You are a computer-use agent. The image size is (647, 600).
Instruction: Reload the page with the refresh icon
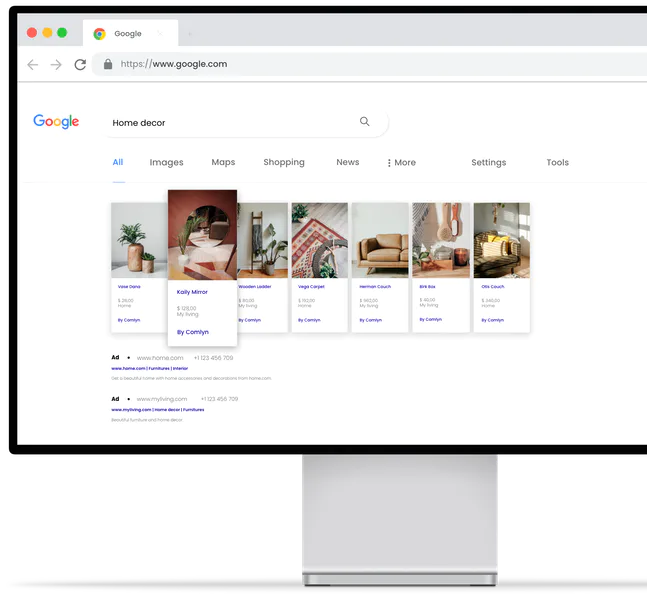[80, 64]
